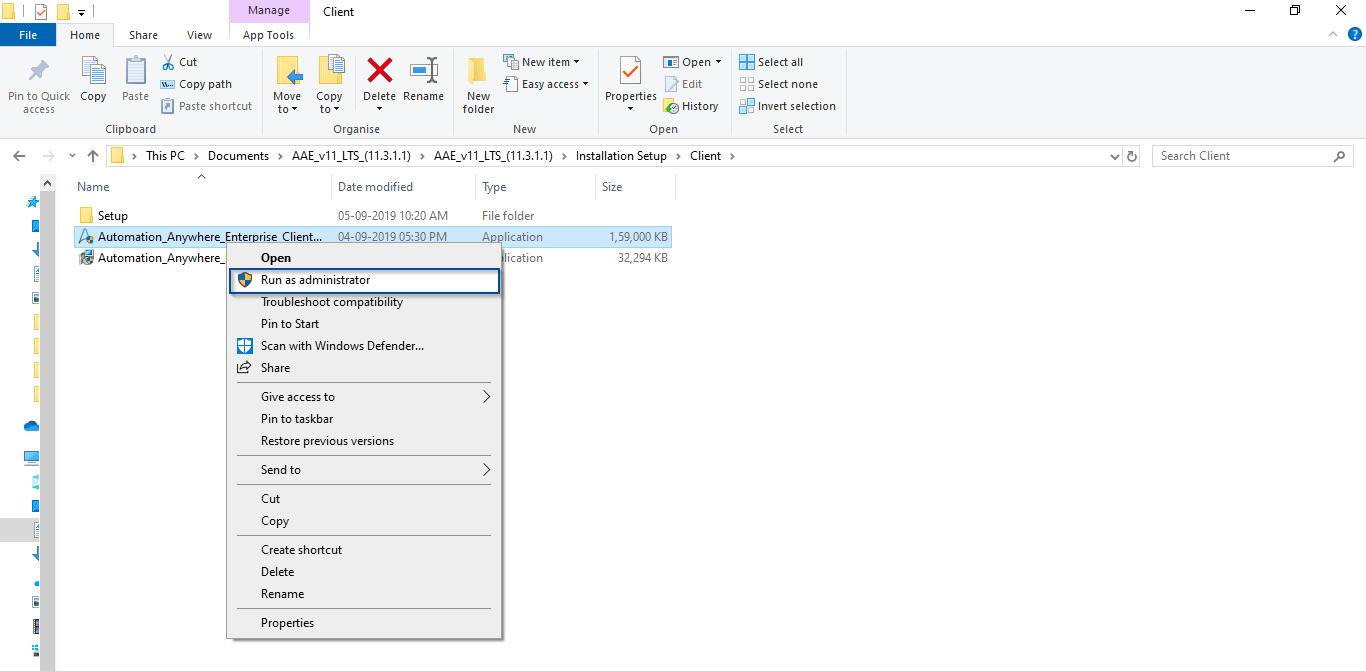Click the Up arrow navigation button
The image size is (1366, 671).
point(93,156)
